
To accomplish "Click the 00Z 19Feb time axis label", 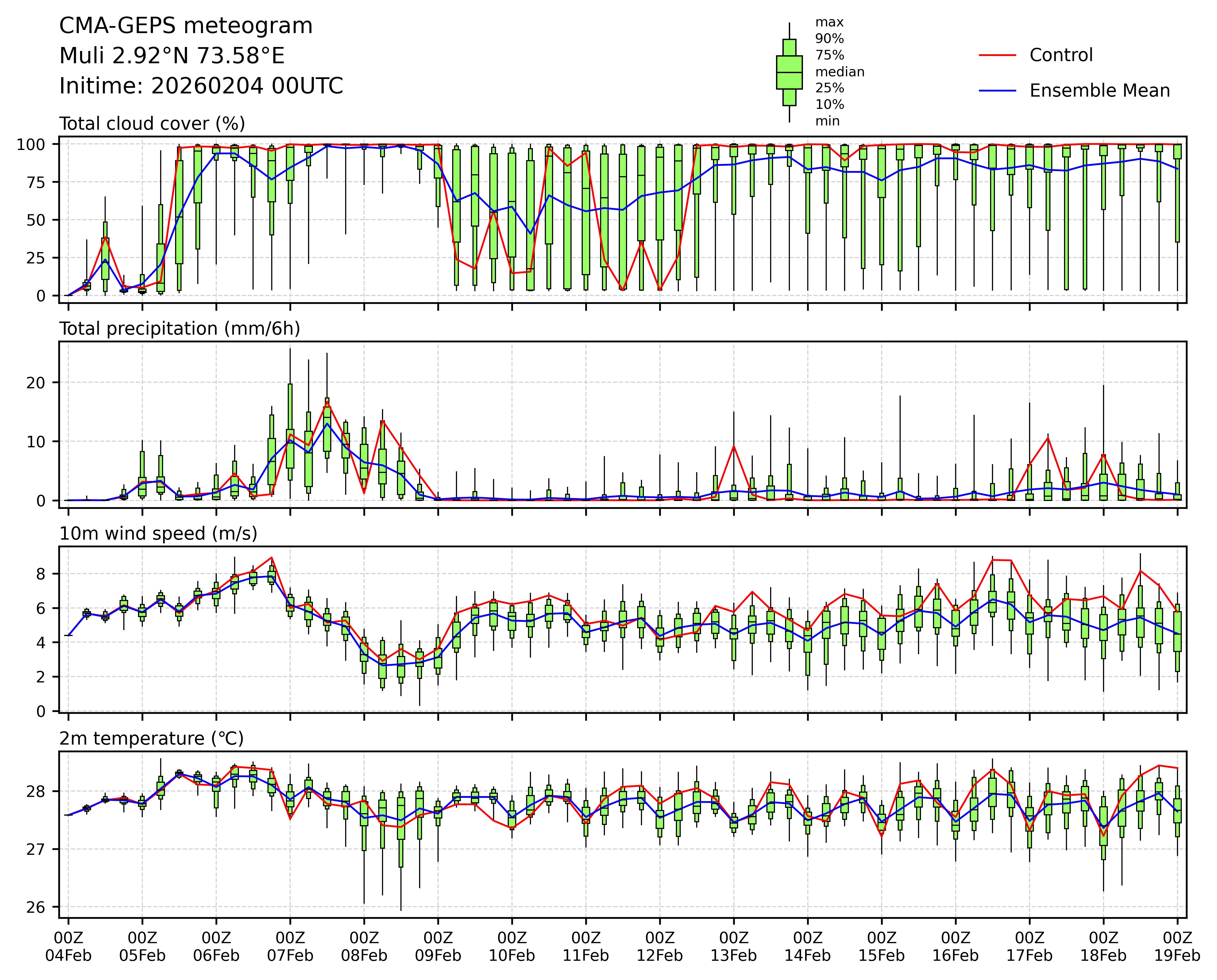I will point(1177,947).
